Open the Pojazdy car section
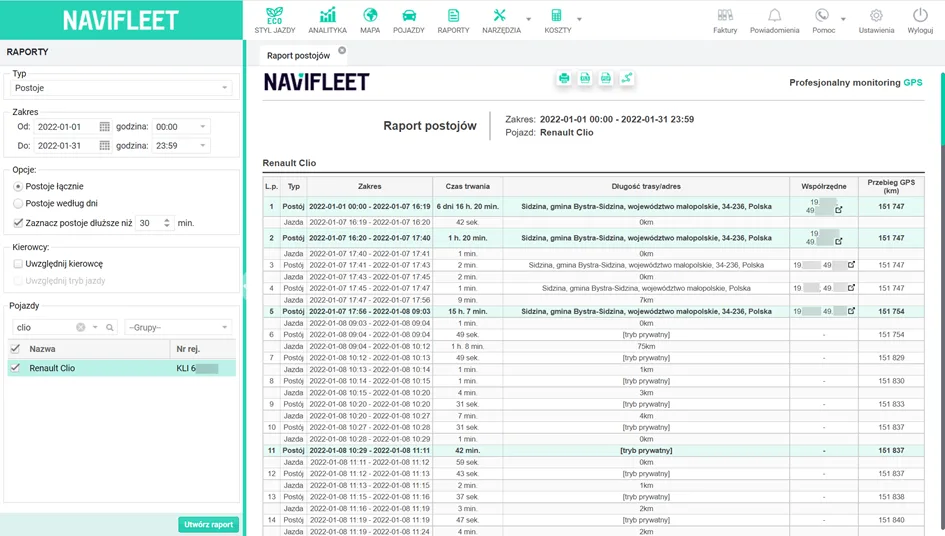Viewport: 945px width, 536px height. [x=409, y=20]
